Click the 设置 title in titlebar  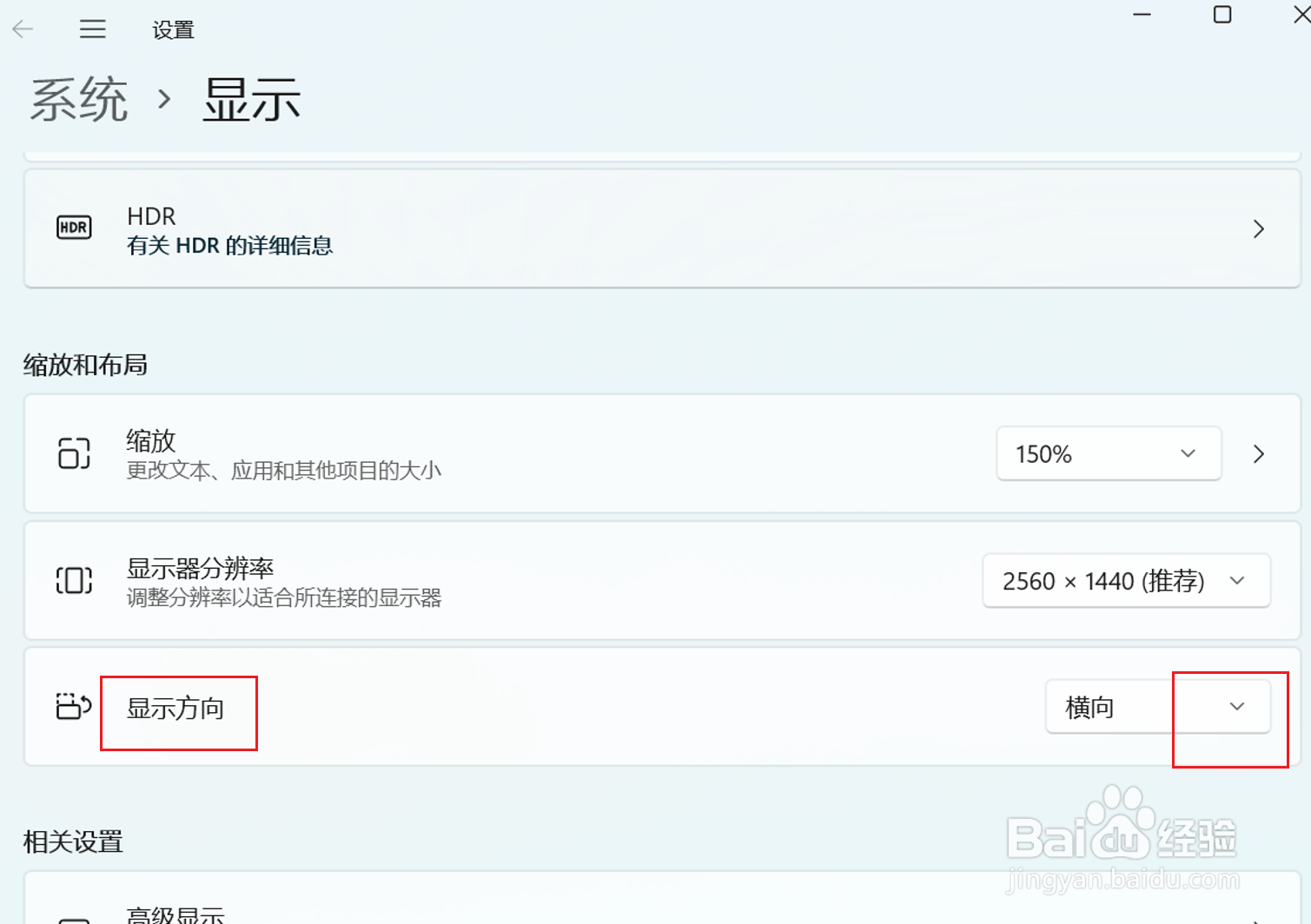coord(173,29)
